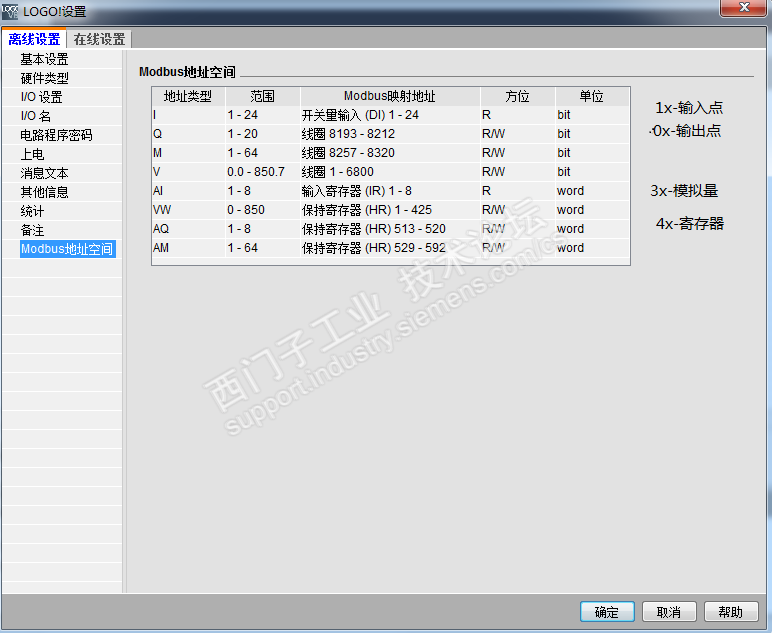Select the M address type cell
772x633 pixels.
(x=189, y=153)
